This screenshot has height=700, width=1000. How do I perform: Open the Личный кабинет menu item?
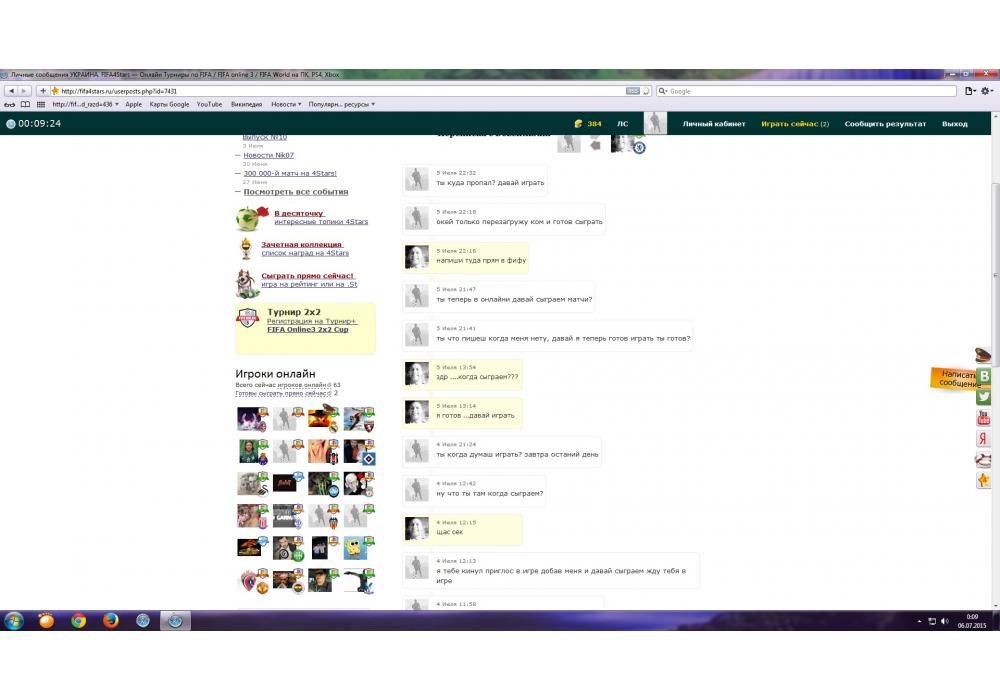coord(713,124)
